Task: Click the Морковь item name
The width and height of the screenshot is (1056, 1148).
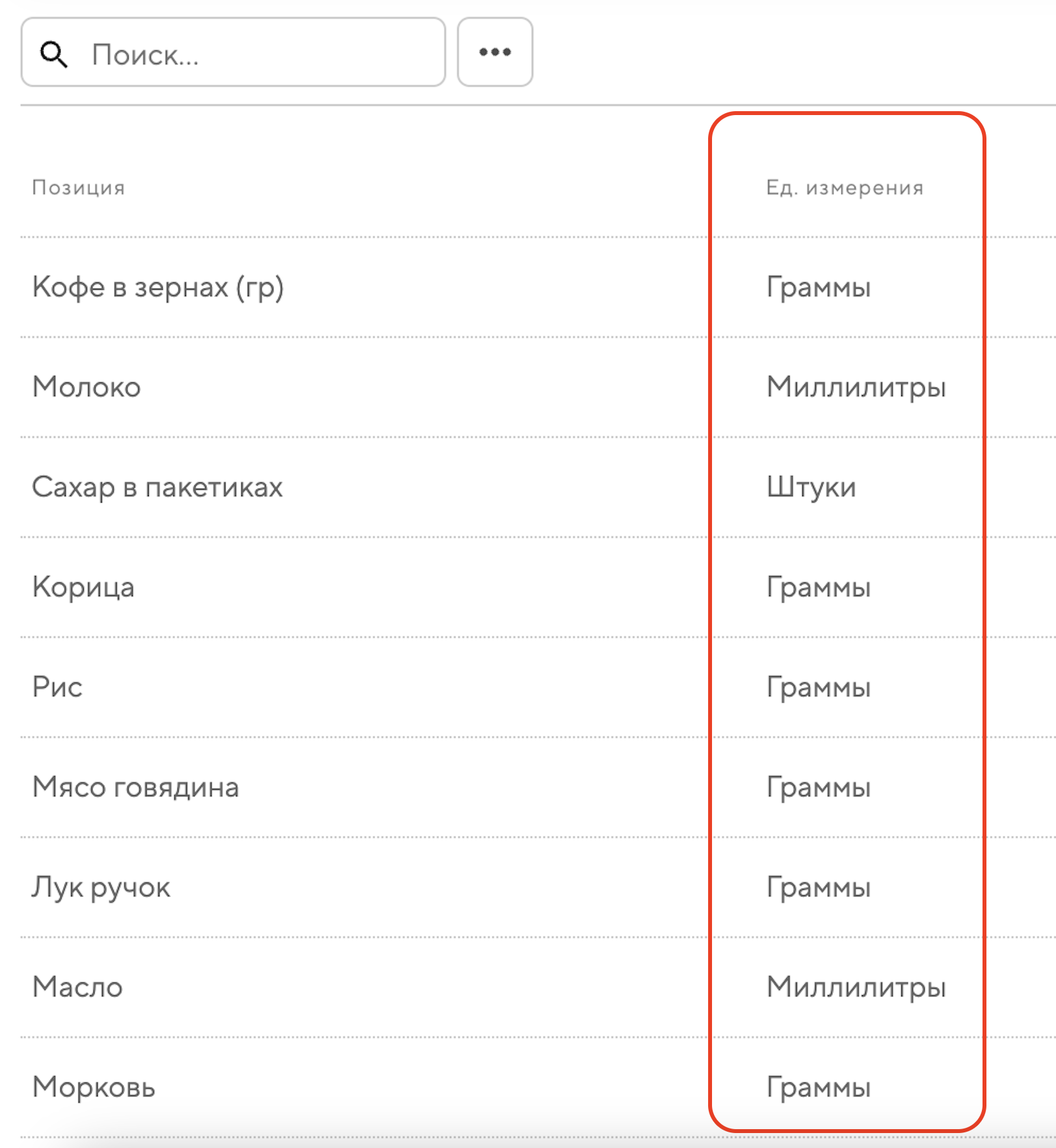Action: point(94,1088)
